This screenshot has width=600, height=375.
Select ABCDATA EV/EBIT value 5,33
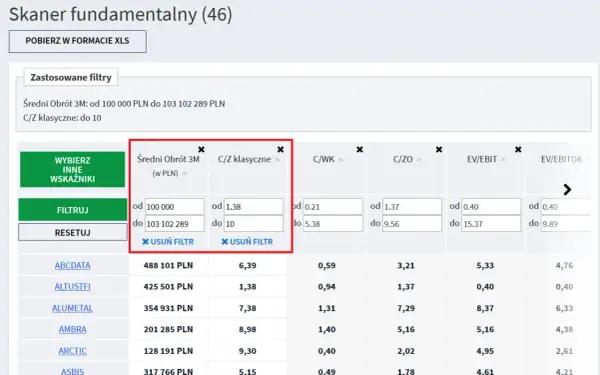[x=485, y=265]
